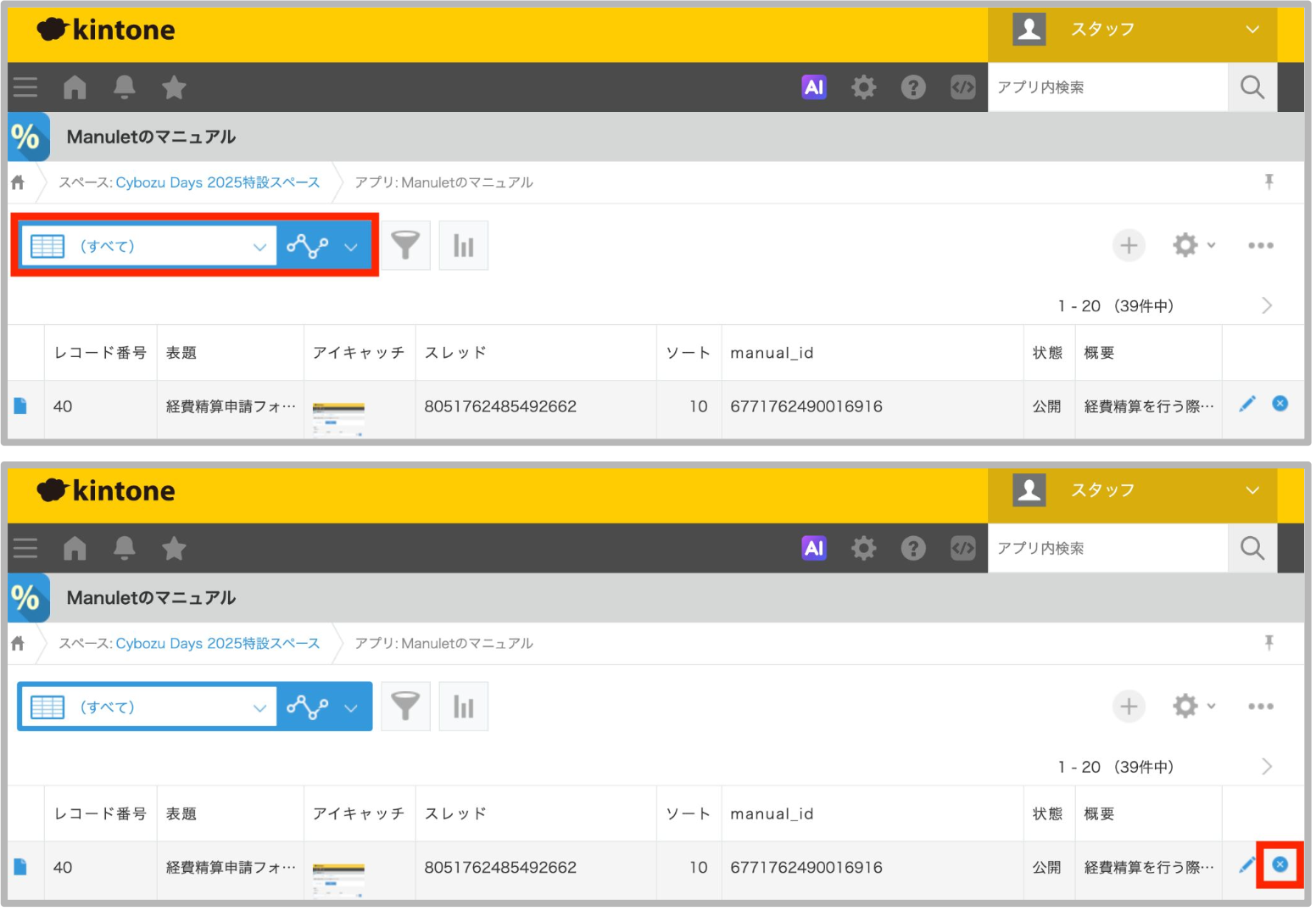Open the notifications bell in the upper header
The image size is (1316, 911).
point(125,87)
